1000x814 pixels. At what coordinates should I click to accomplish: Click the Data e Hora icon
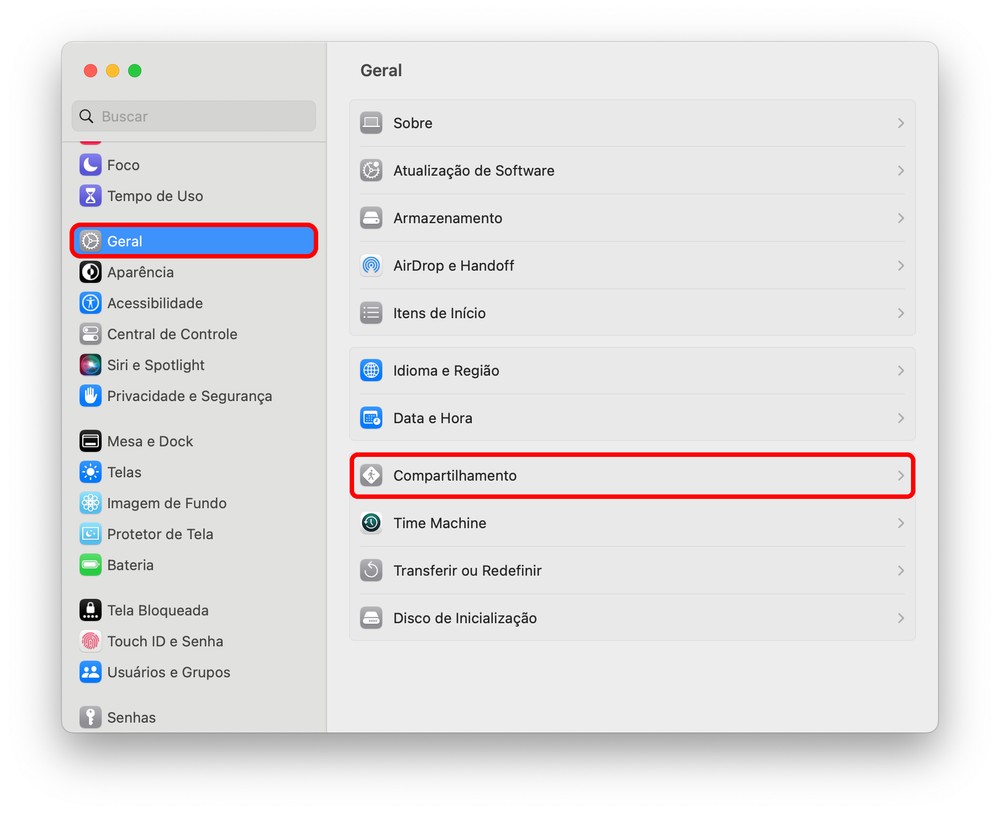371,418
